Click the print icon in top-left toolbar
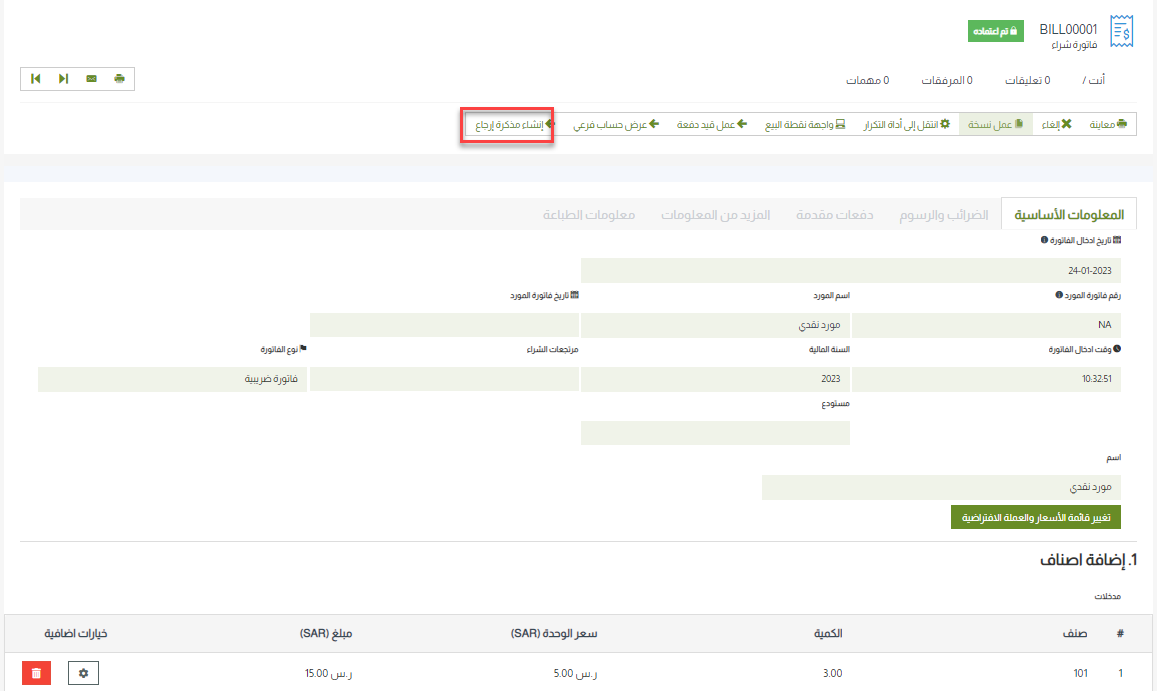Screen dimensions: 1157x691 pyautogui.click(x=119, y=79)
